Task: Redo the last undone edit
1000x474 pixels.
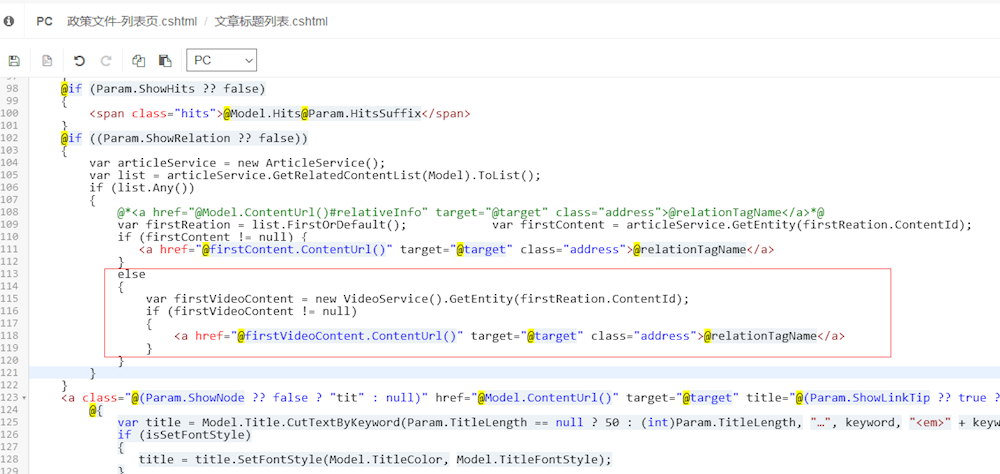Action: pos(106,61)
